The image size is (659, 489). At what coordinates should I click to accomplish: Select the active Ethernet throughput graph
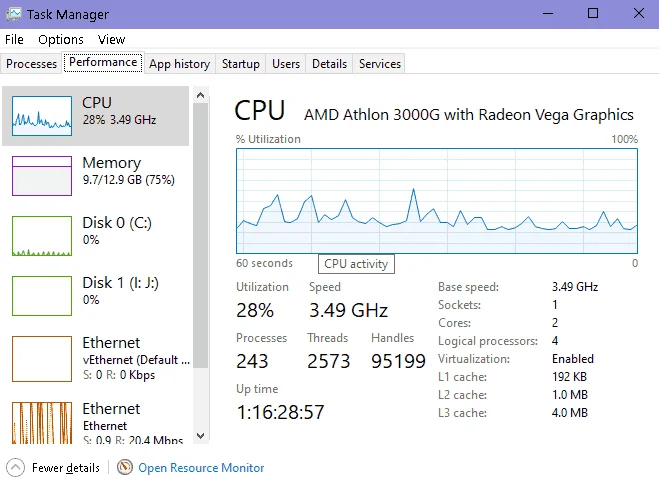42,423
